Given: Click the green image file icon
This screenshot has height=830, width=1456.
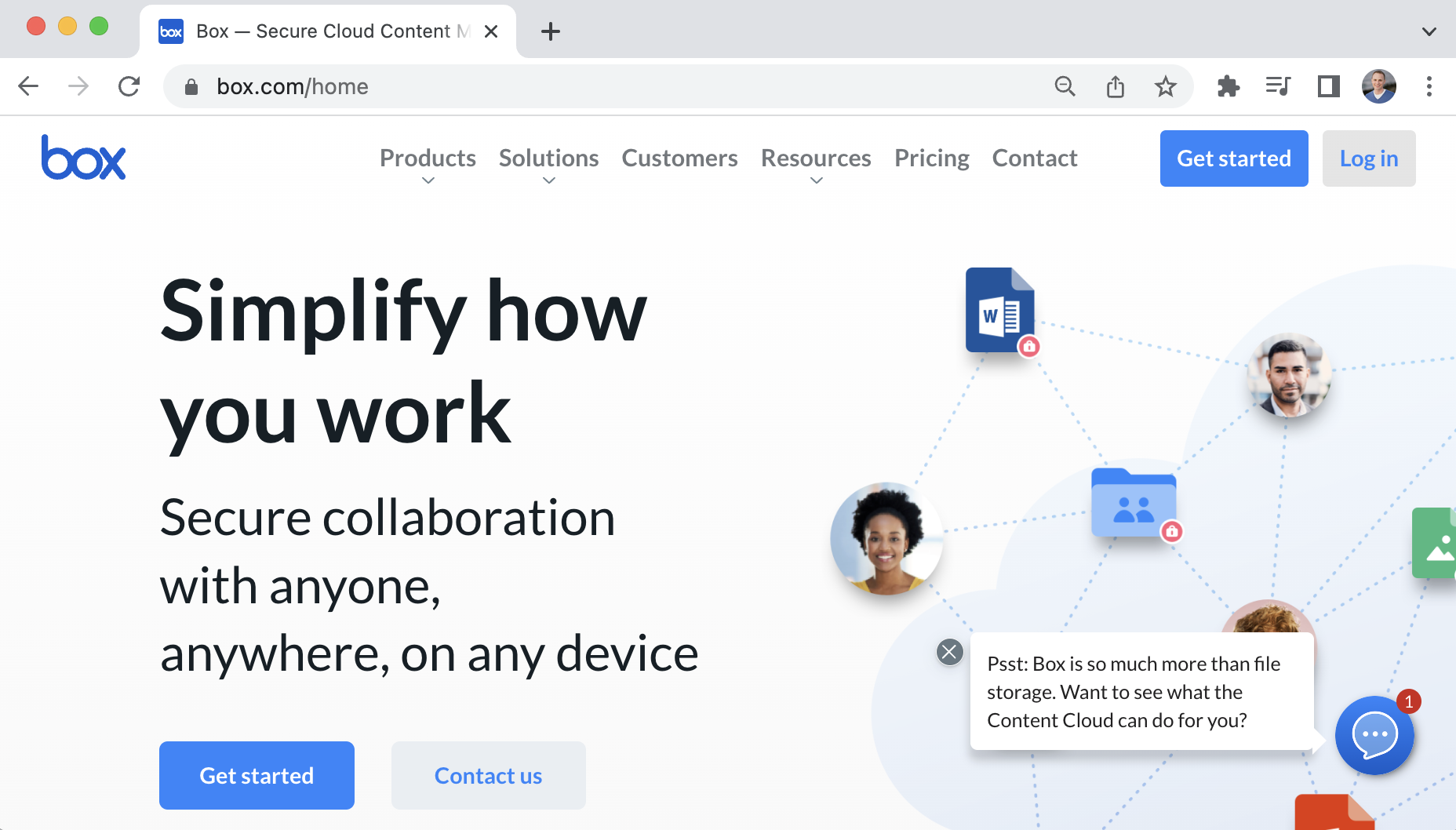Looking at the screenshot, I should click(x=1434, y=543).
